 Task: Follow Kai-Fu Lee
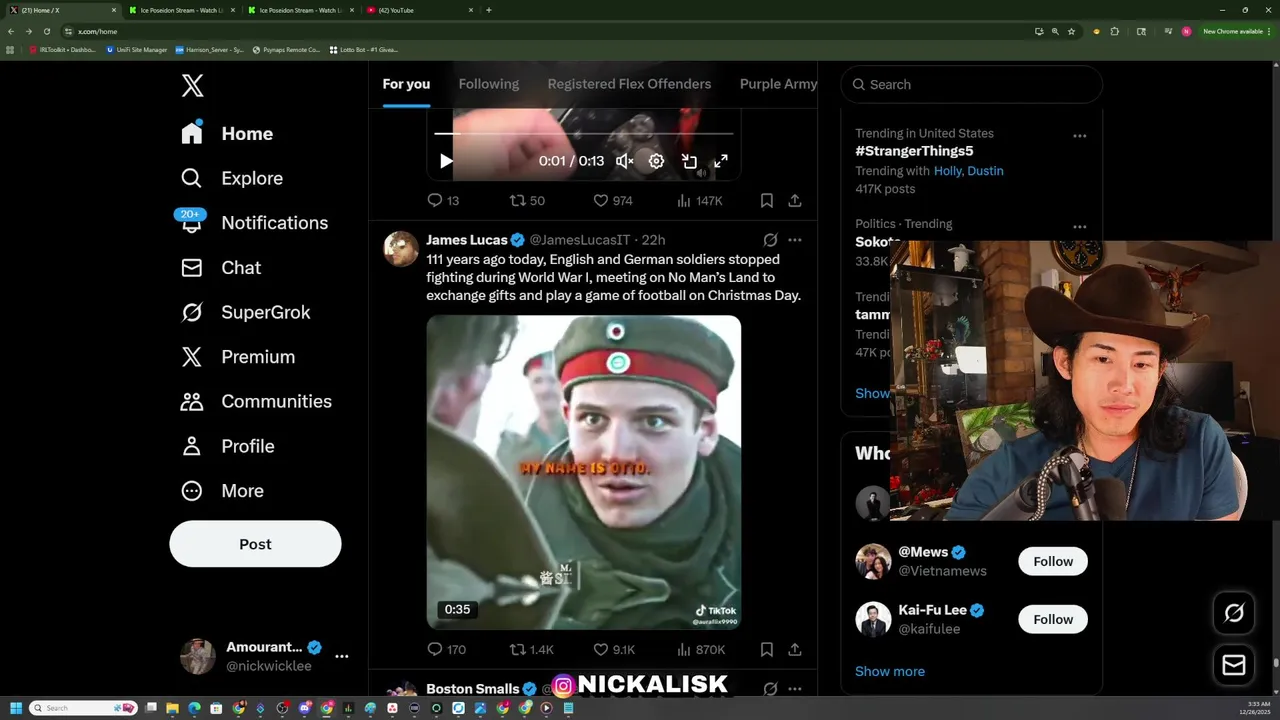[1053, 619]
